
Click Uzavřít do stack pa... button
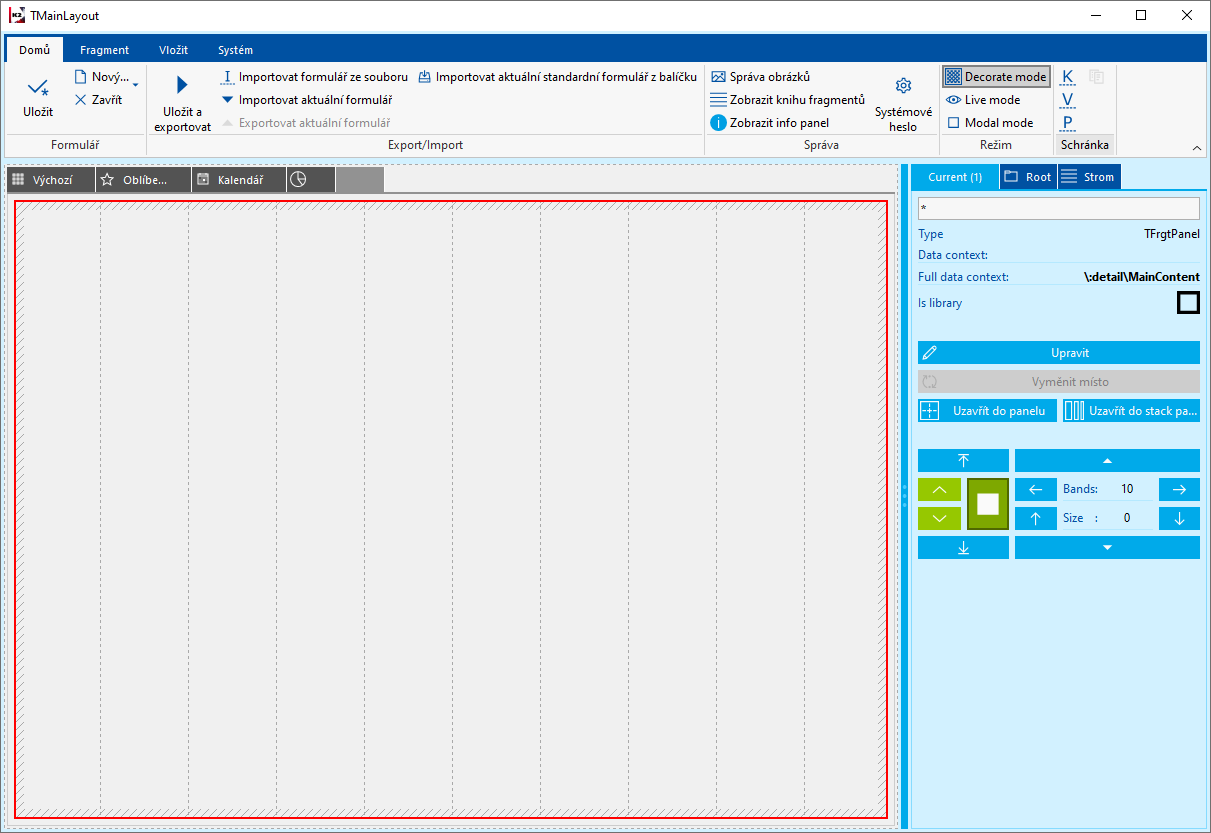pos(1131,411)
